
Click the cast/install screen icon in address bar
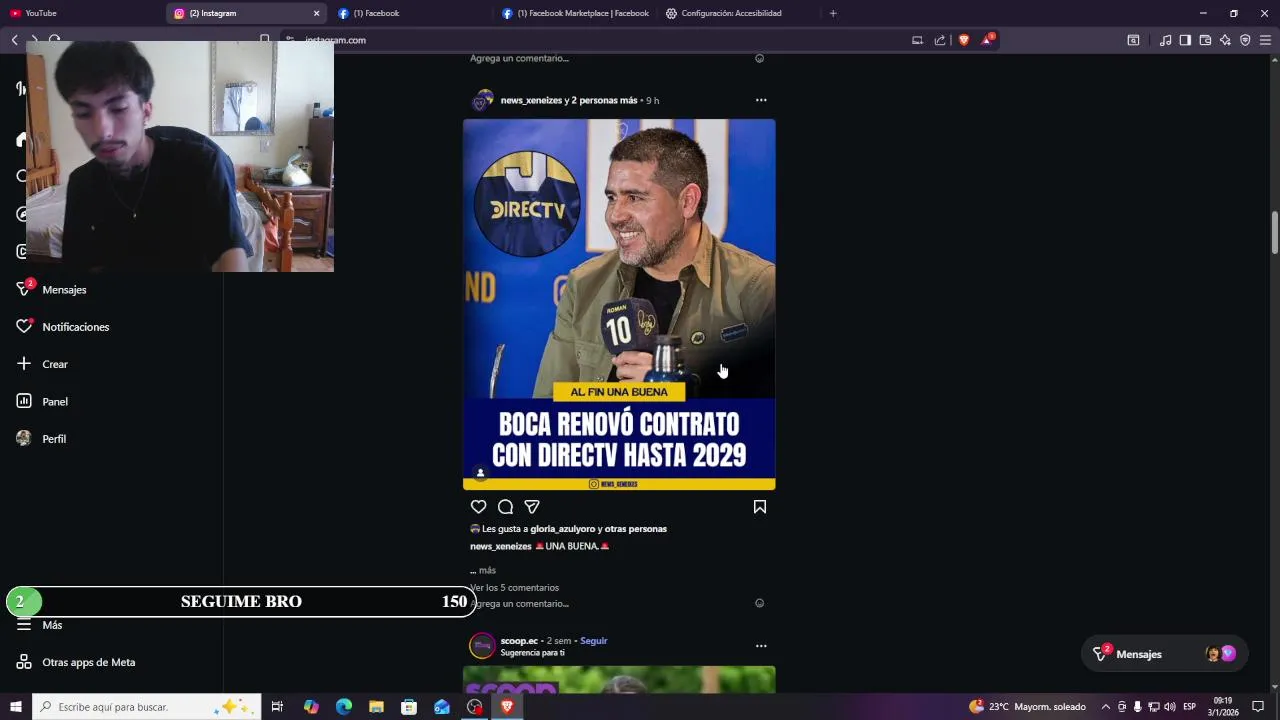point(917,40)
